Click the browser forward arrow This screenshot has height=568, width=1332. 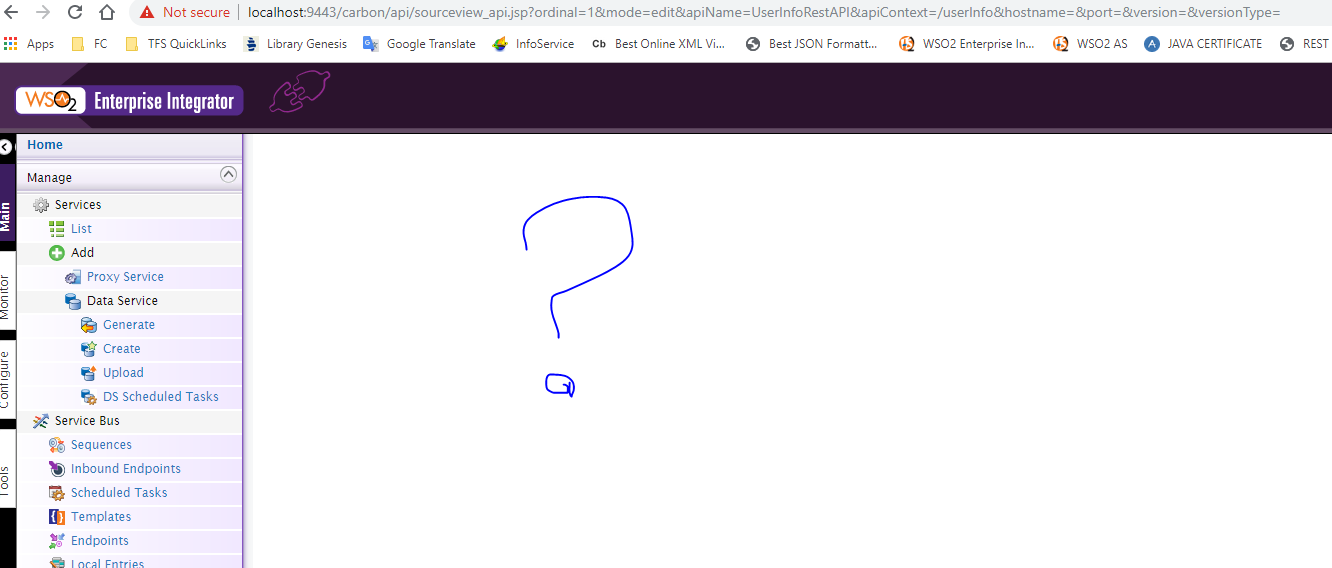point(43,12)
